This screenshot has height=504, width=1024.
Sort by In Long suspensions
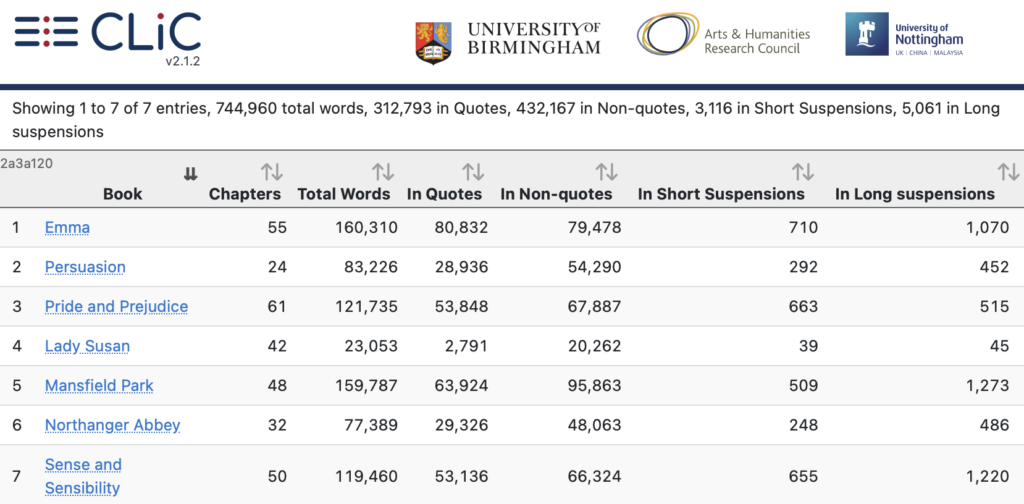coord(1007,172)
